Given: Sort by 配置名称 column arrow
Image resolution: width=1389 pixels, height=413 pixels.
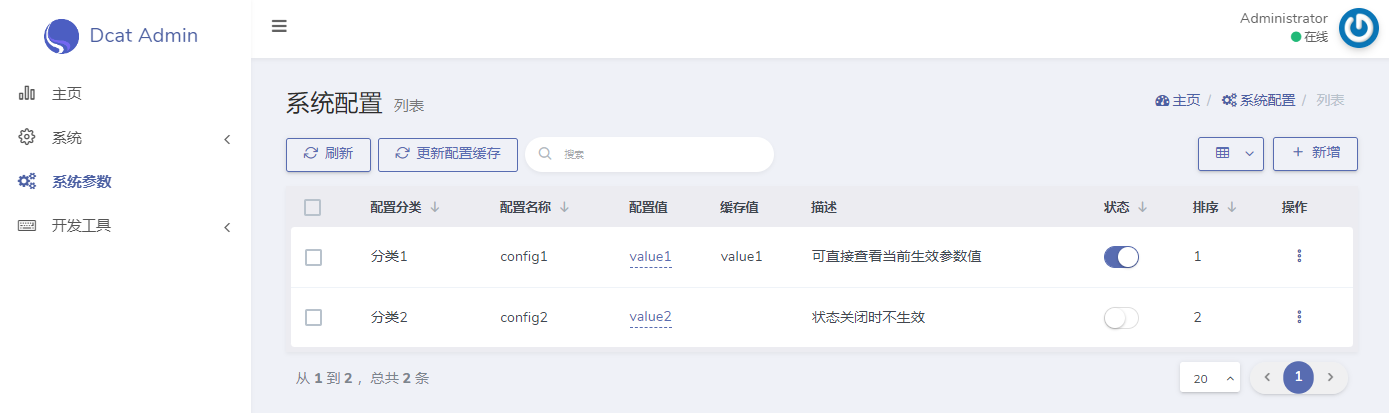Looking at the screenshot, I should point(564,207).
